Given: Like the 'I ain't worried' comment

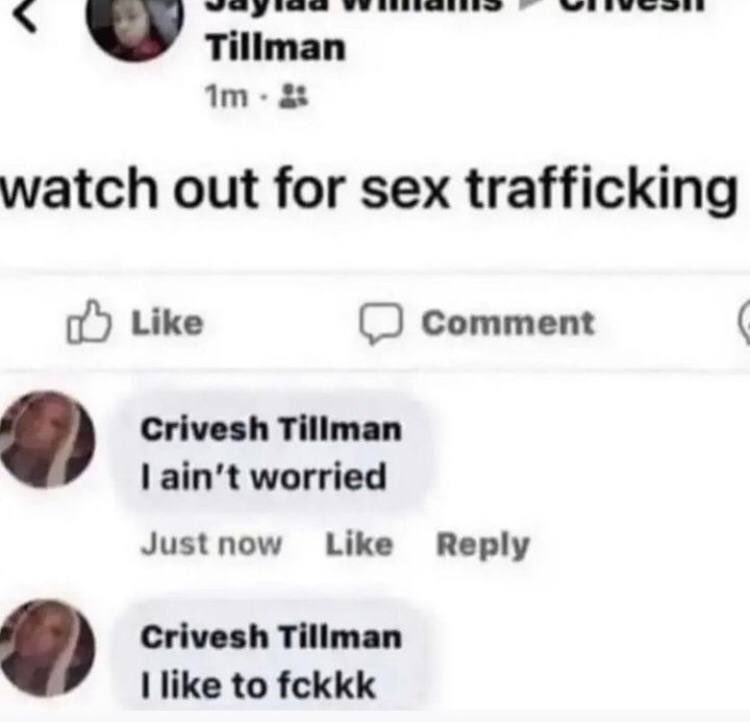Looking at the screenshot, I should [x=359, y=544].
